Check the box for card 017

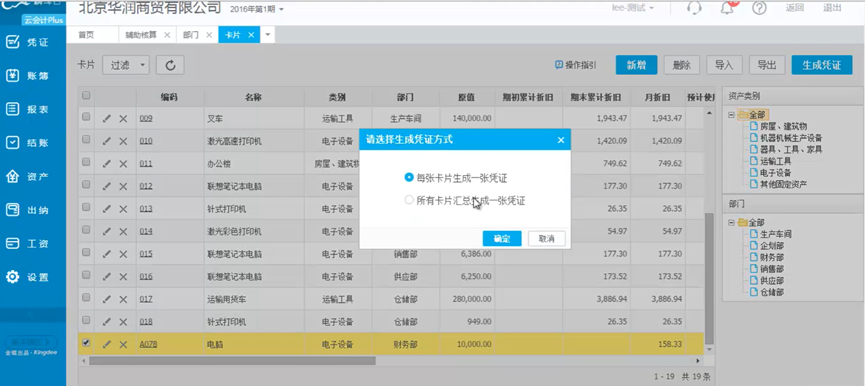coord(86,297)
